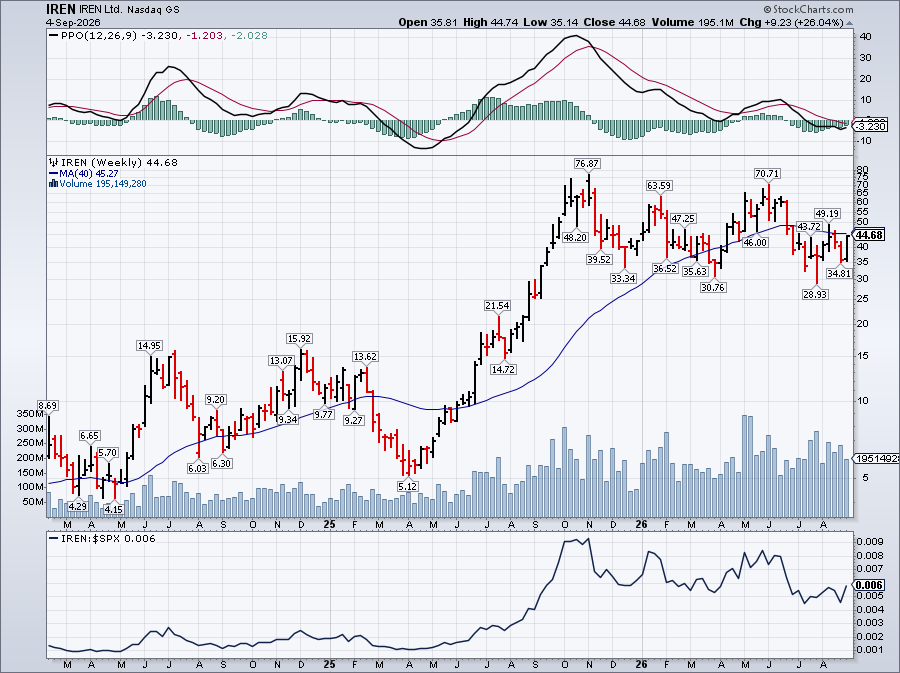Screen dimensions: 900x673
Task: Click the 43.72 price label
Action: (809, 227)
